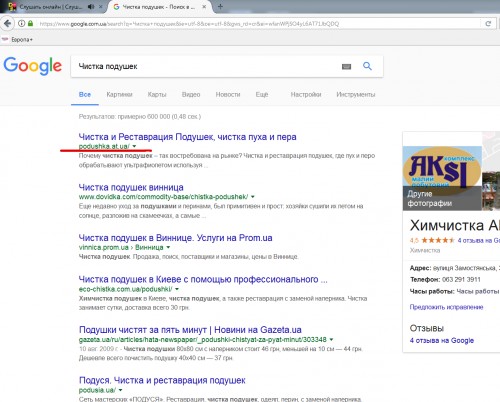Open the Ещё menu
Viewport: 500px width, 402px height.
point(262,95)
